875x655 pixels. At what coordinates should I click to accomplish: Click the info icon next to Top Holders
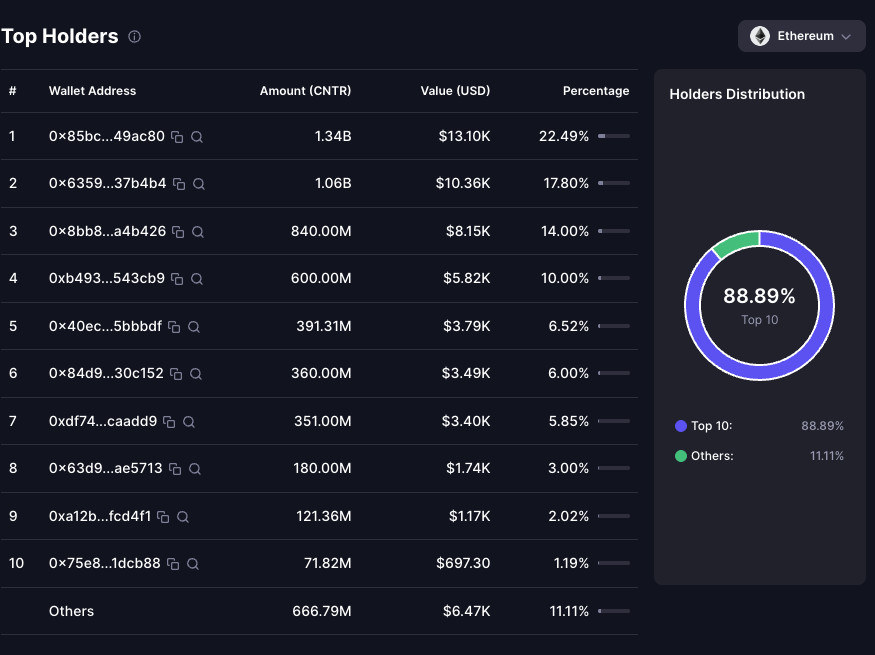pos(135,37)
